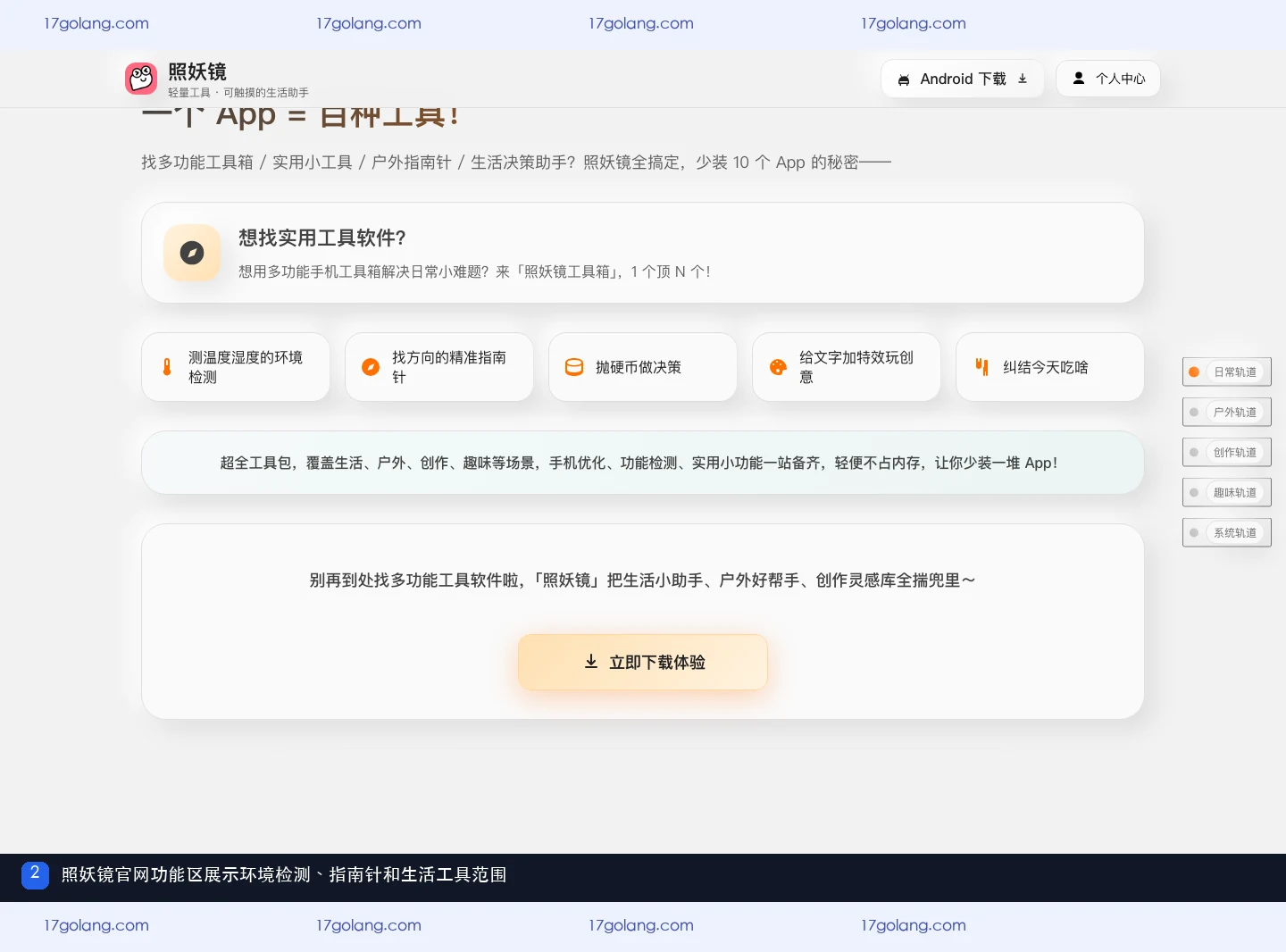Click the gray dot of 趣味轨道
Image resolution: width=1286 pixels, height=952 pixels.
1194,492
